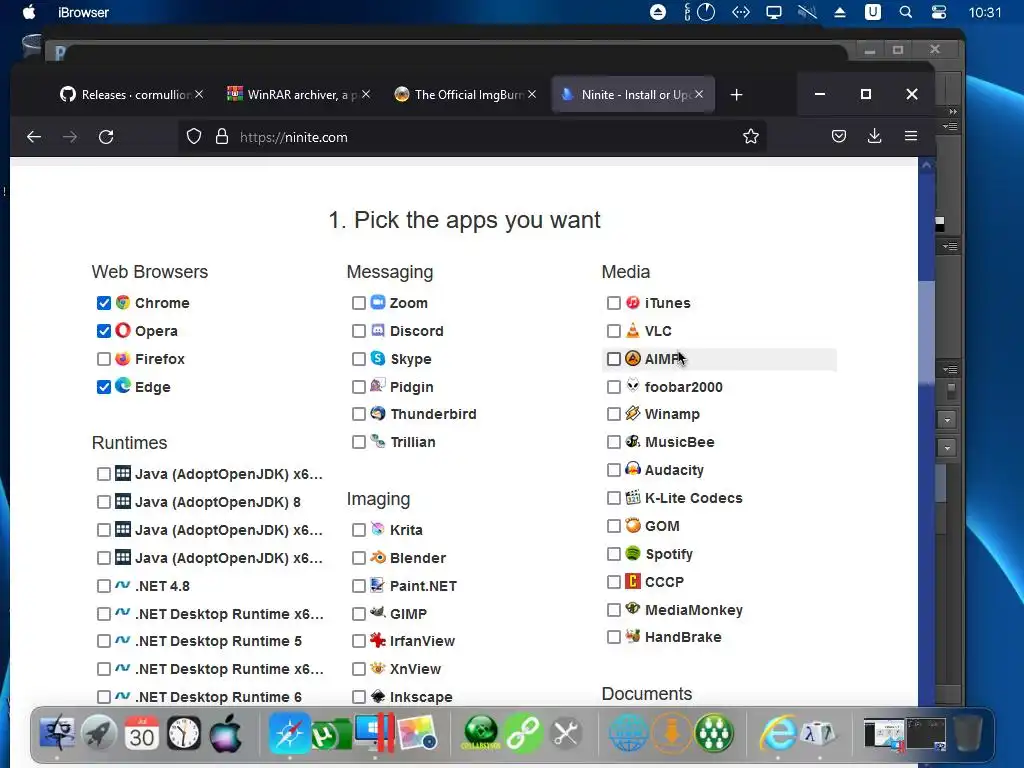Click the Discord icon in Messaging
The image size is (1024, 768).
pyautogui.click(x=377, y=330)
